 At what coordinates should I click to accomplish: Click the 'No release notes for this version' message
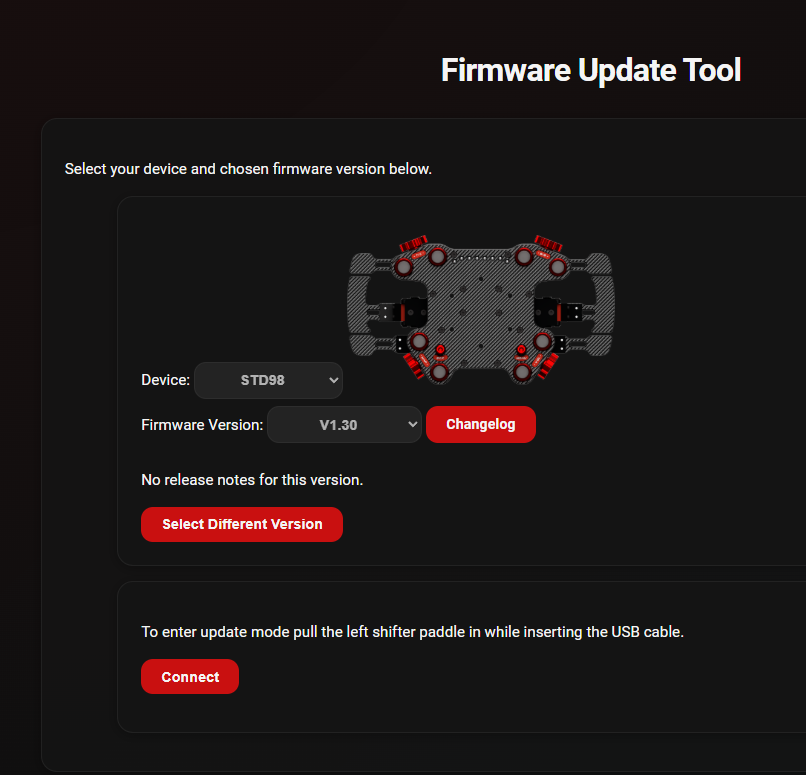point(253,479)
